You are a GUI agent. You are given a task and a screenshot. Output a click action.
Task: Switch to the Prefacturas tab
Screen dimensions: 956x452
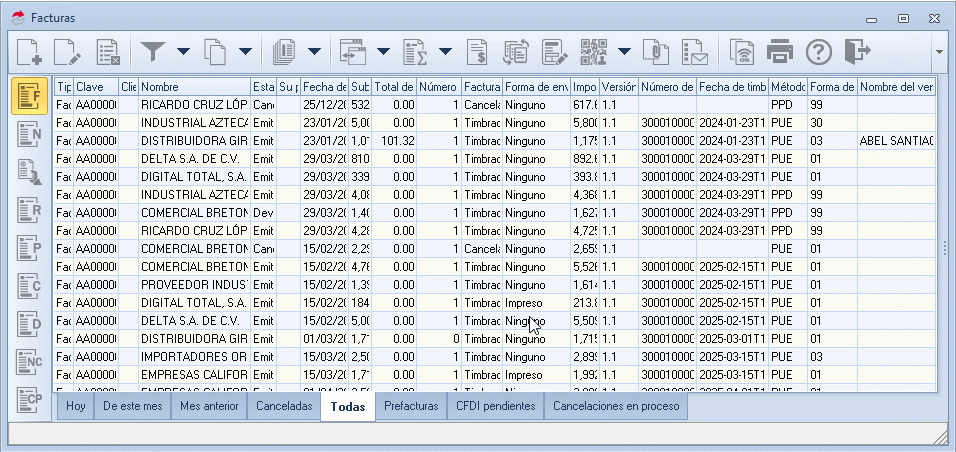(411, 406)
